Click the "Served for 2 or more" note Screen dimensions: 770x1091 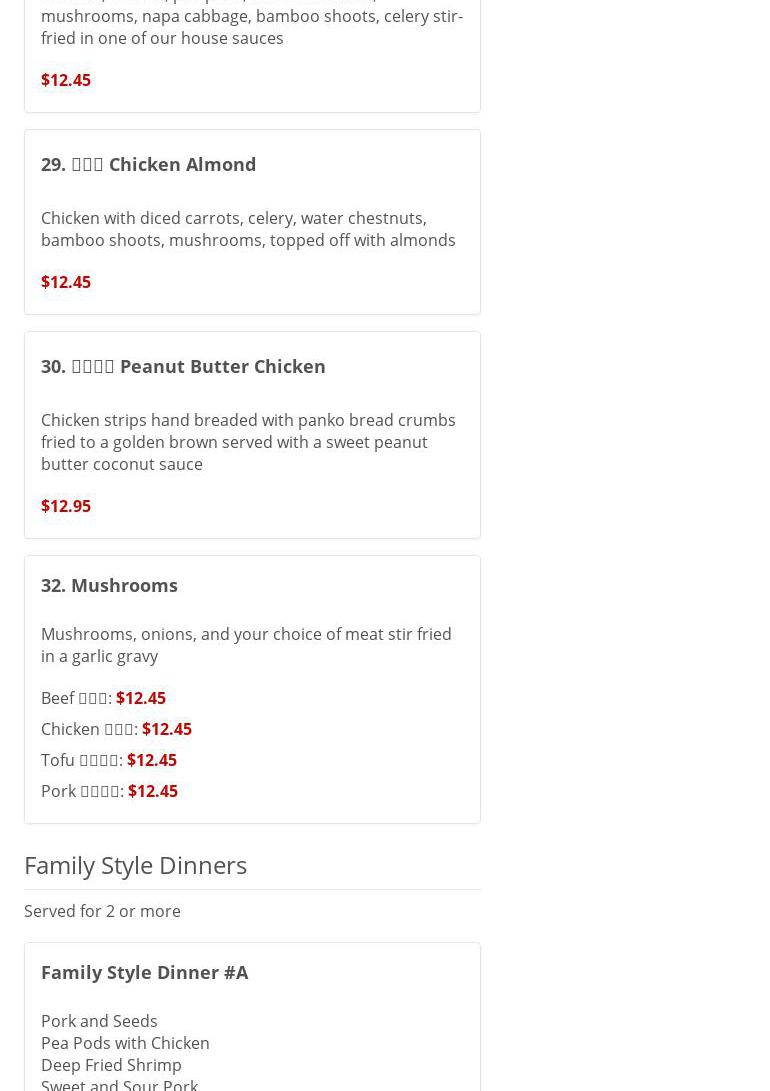point(102,911)
